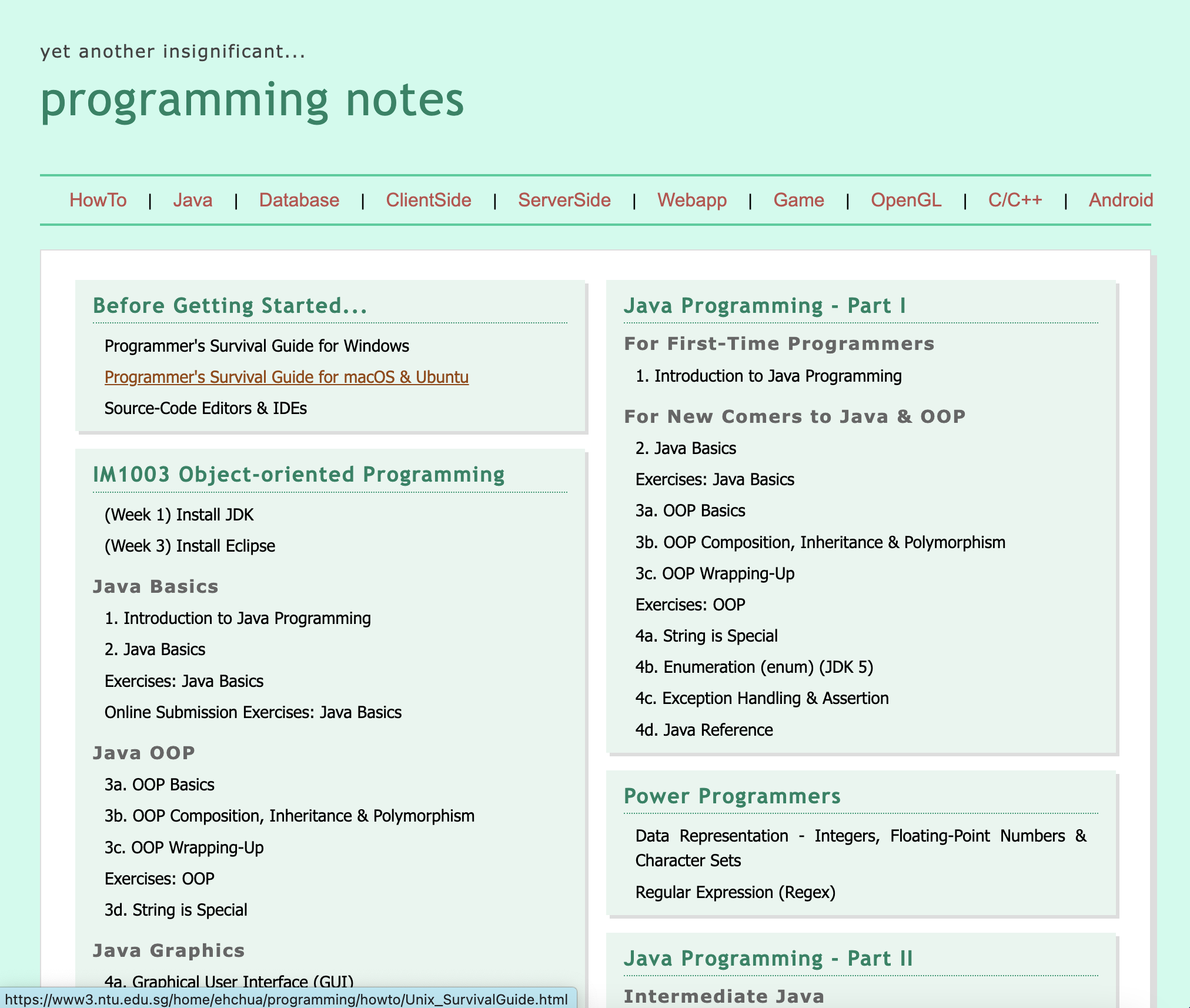Open the C/C++ section link
This screenshot has width=1190, height=1008.
(x=1015, y=200)
